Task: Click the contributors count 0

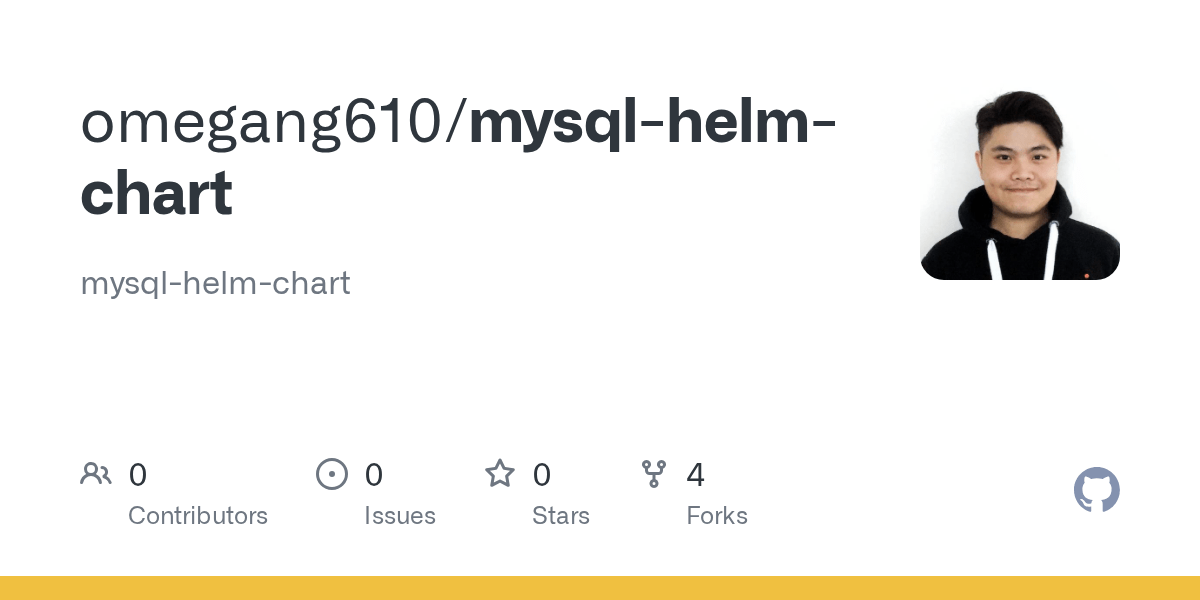Action: (138, 475)
